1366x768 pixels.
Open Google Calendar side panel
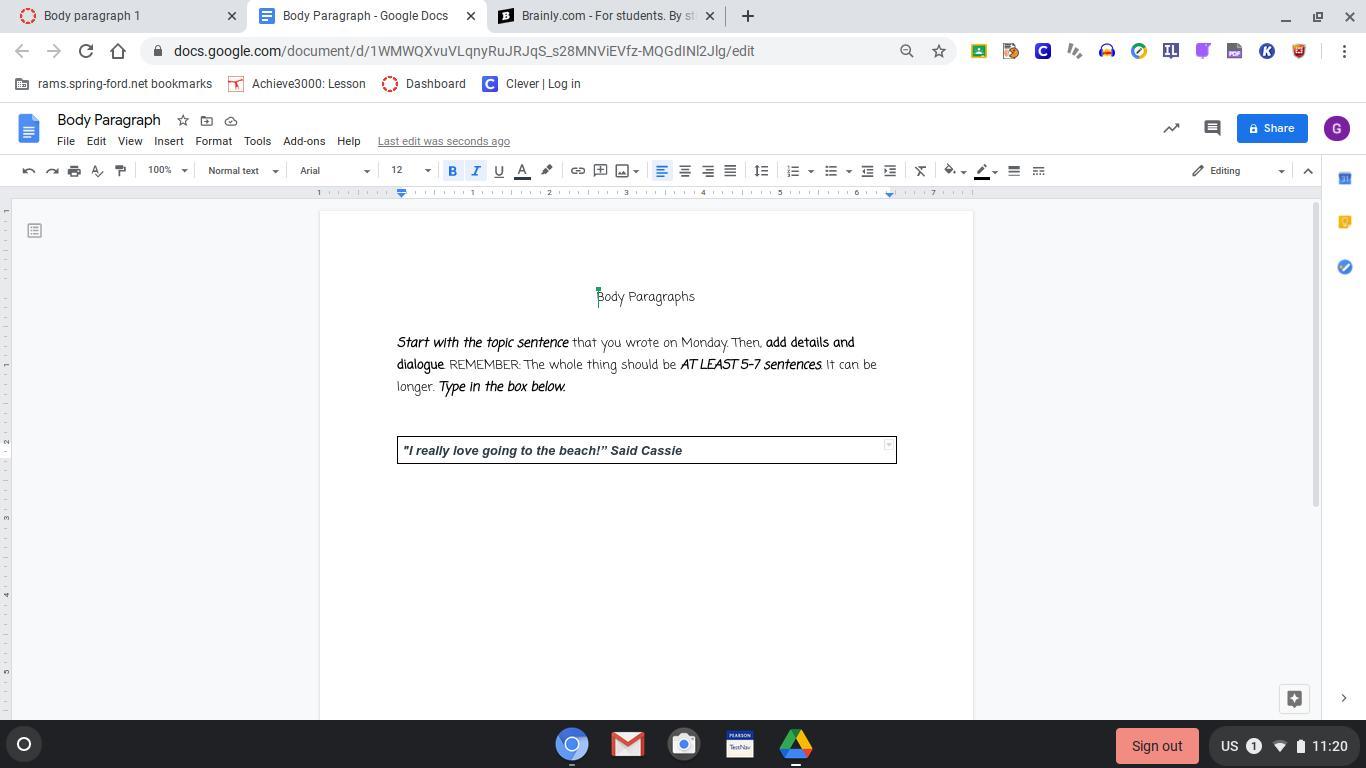(x=1345, y=178)
